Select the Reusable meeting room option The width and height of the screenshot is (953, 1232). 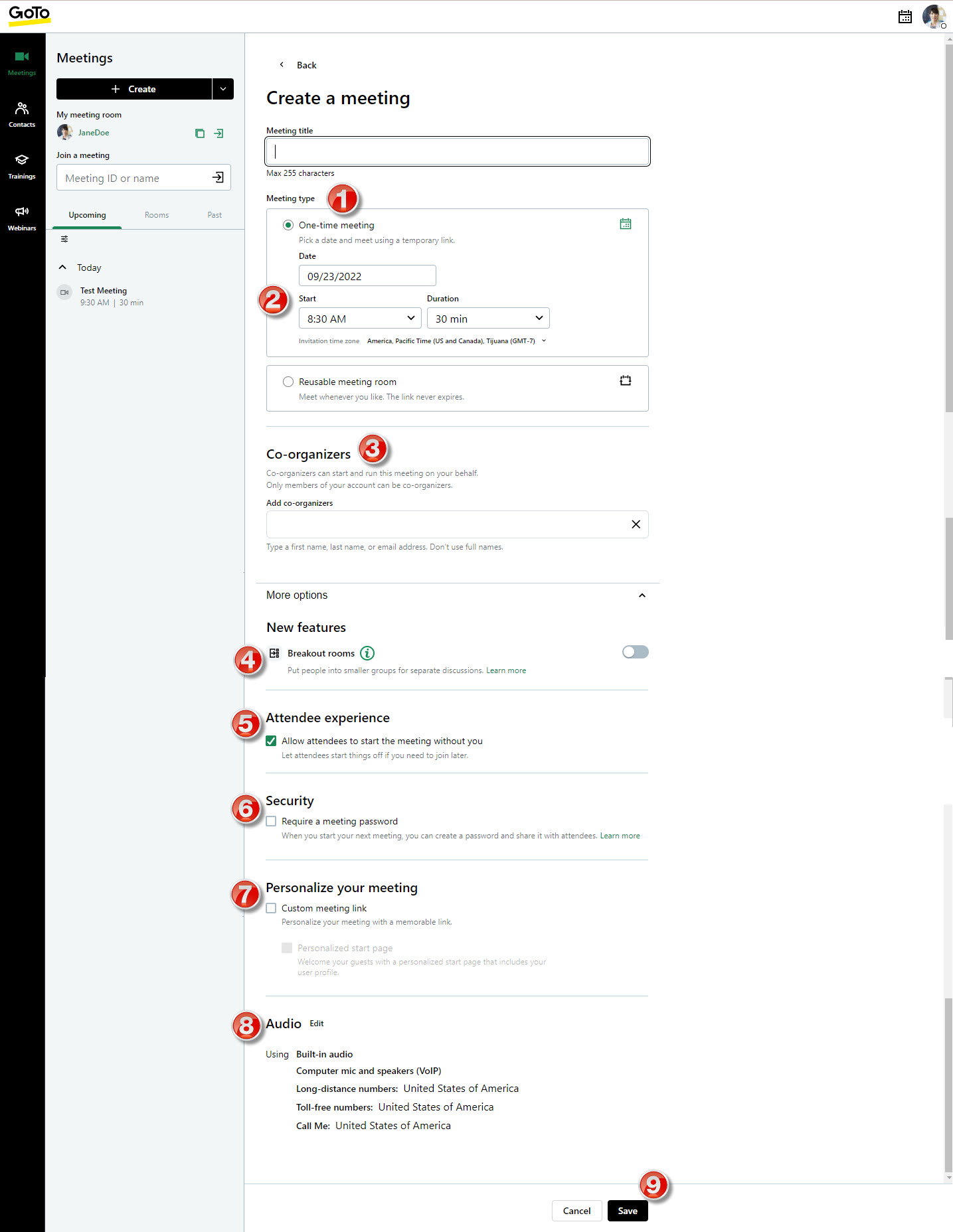pos(288,382)
